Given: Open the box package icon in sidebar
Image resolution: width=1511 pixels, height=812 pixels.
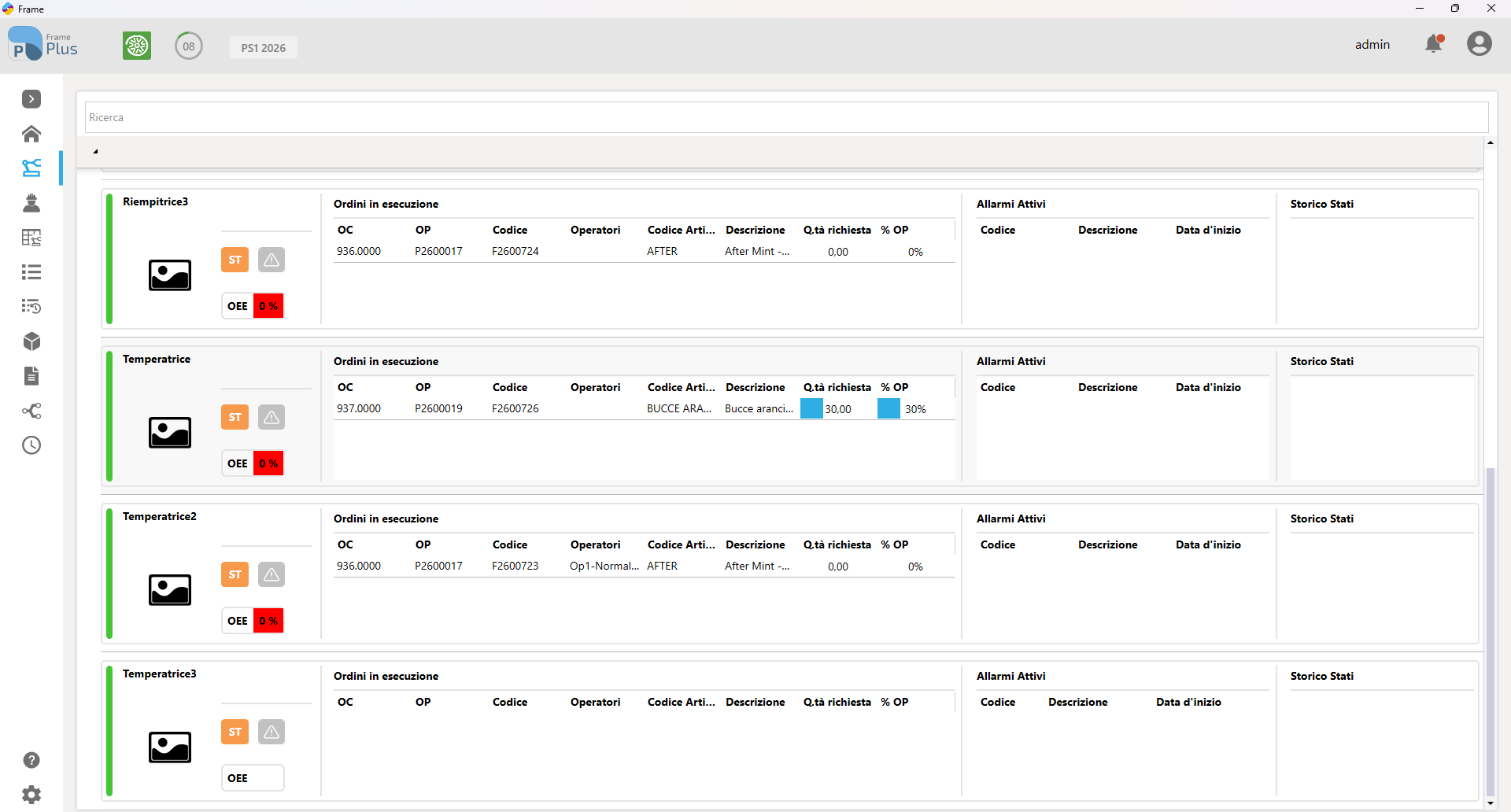Looking at the screenshot, I should click(x=31, y=341).
